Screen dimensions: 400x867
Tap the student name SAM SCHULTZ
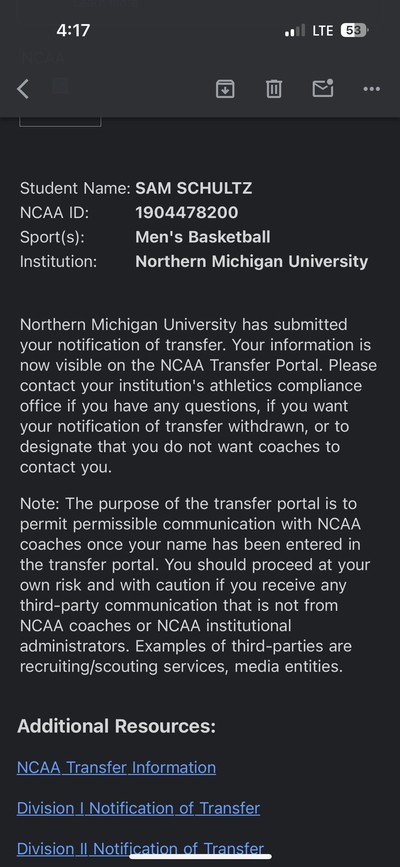tap(194, 188)
